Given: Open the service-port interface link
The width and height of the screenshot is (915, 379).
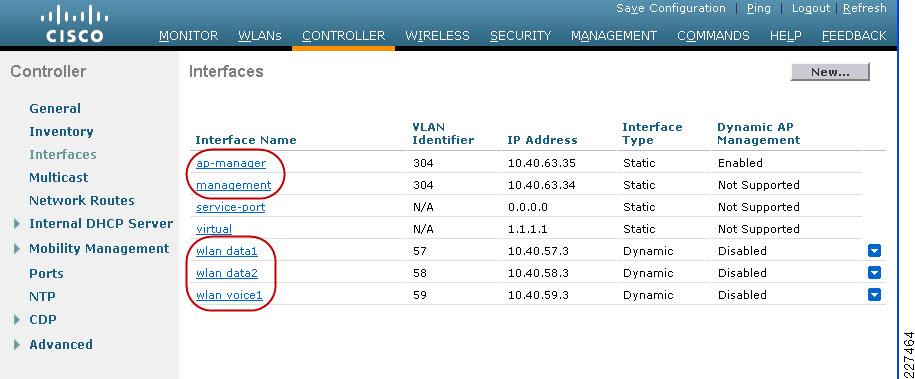Looking at the screenshot, I should 231,207.
